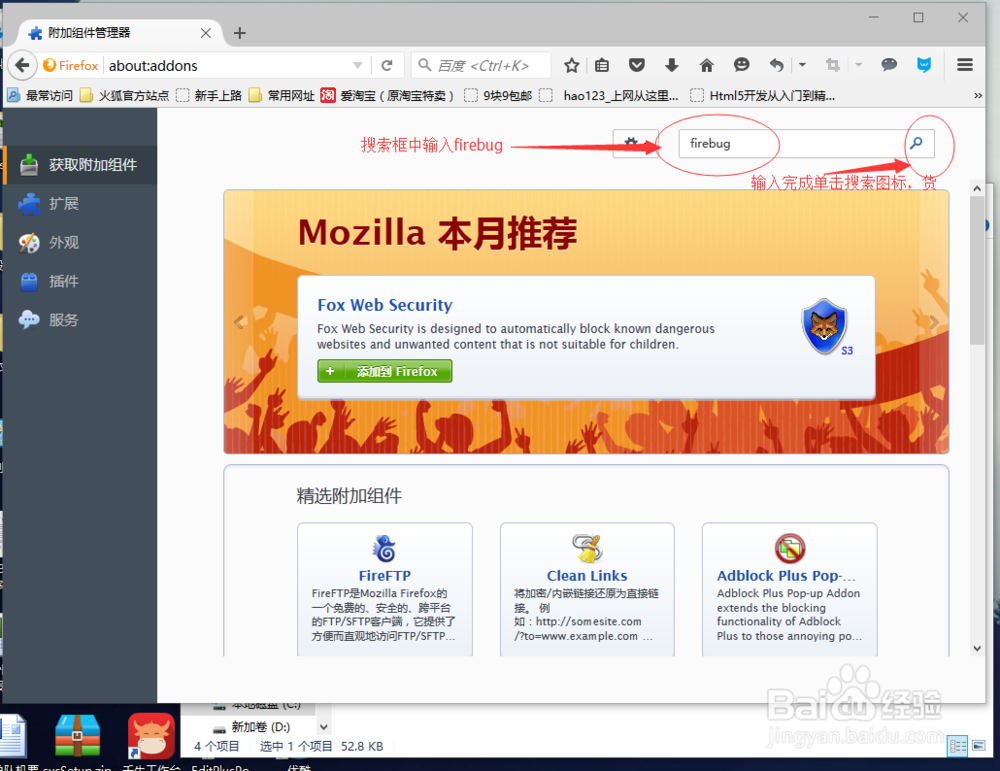Open the 新手上路 bookmark
1000x771 pixels.
[x=209, y=96]
